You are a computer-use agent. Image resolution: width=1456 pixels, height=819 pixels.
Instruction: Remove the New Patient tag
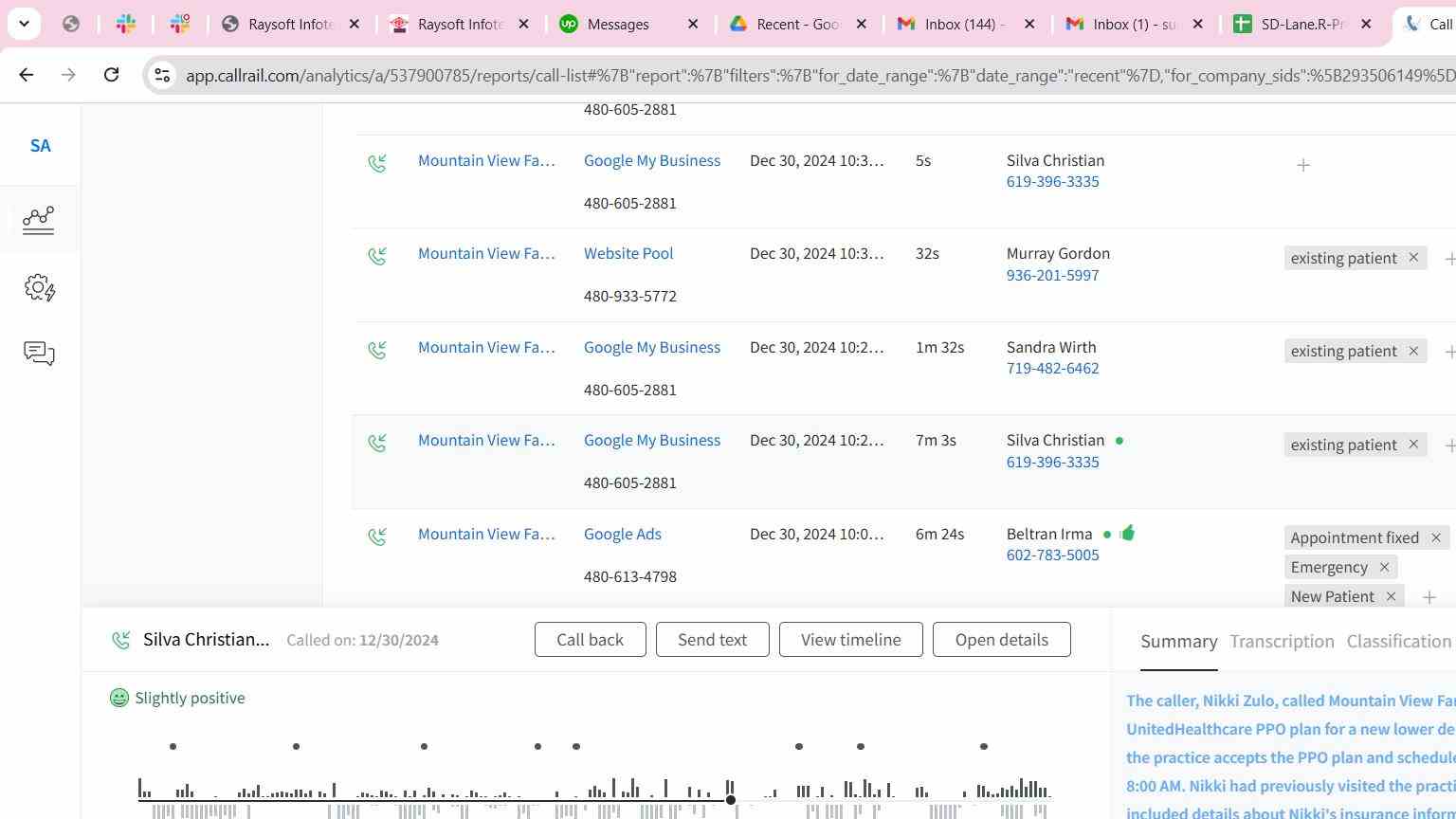tap(1391, 596)
